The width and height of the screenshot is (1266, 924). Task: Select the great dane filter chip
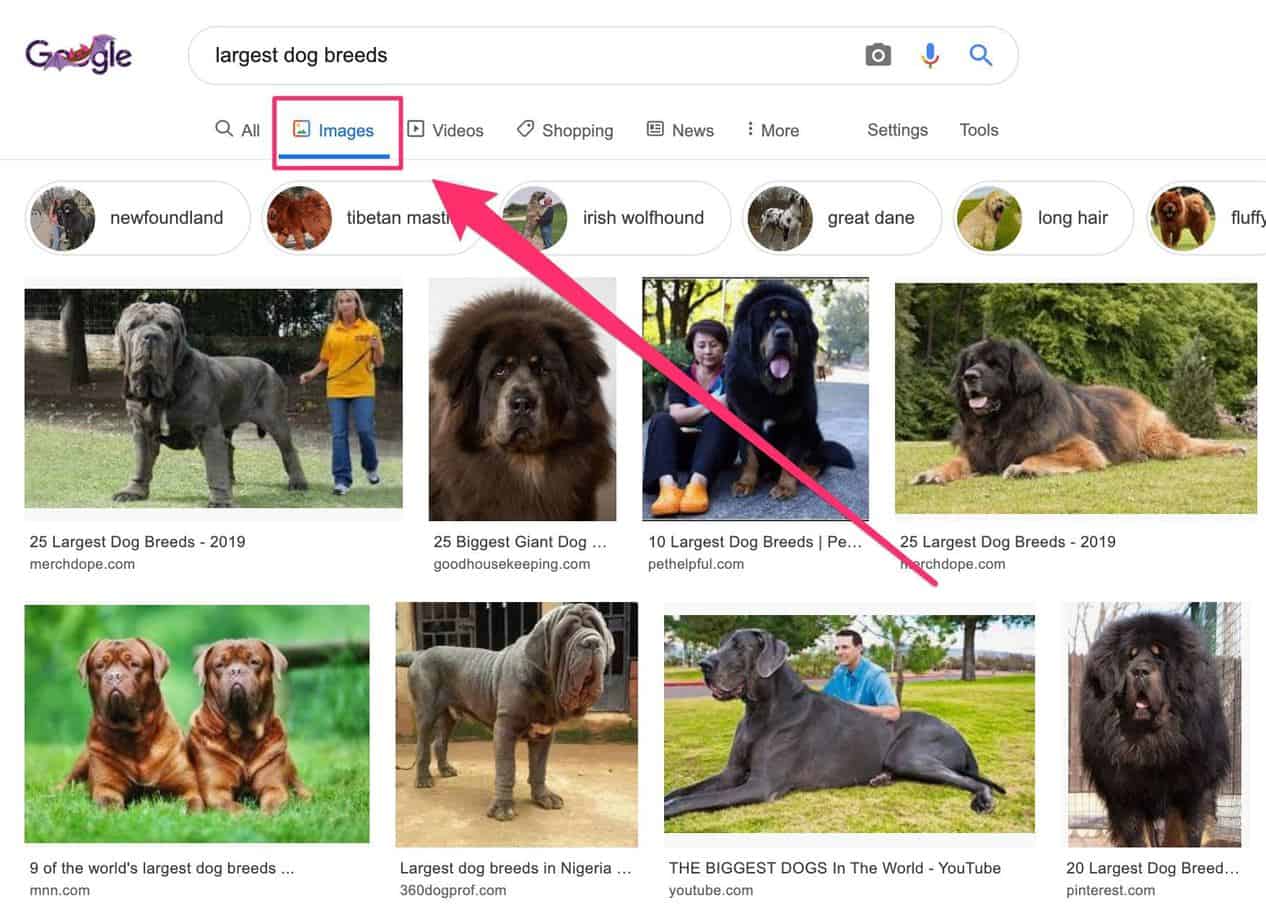coord(842,217)
